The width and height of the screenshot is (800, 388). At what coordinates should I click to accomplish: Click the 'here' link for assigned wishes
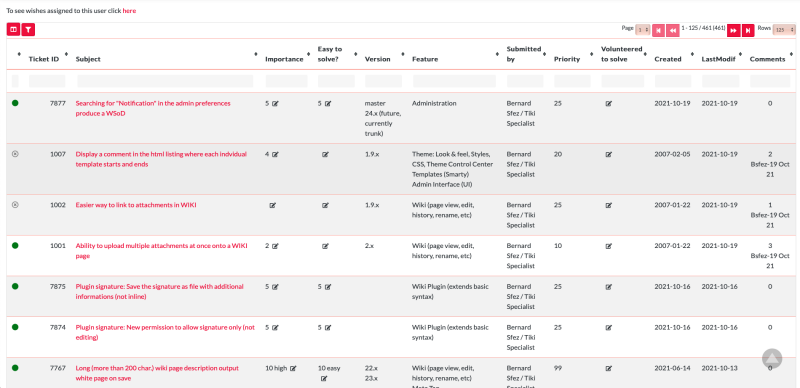pyautogui.click(x=129, y=10)
